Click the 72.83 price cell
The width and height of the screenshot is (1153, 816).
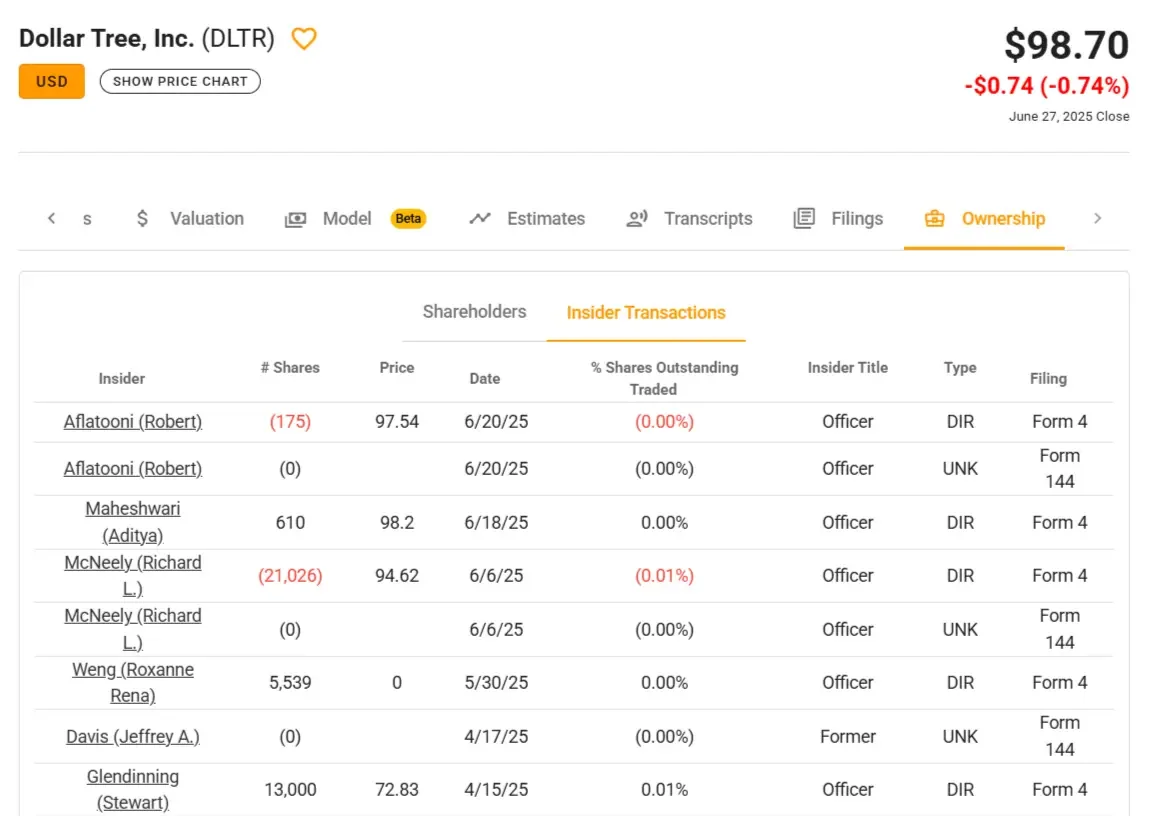pyautogui.click(x=396, y=790)
